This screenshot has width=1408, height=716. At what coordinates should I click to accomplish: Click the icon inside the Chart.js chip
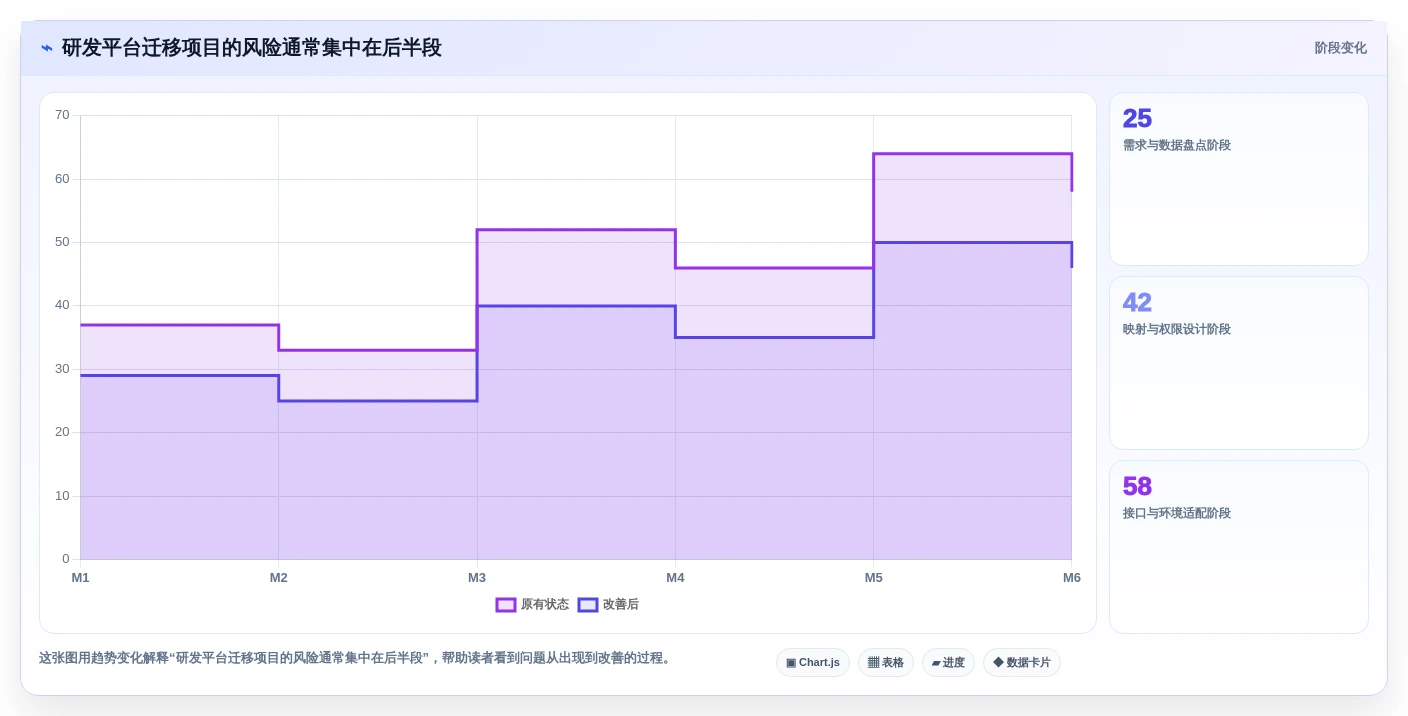pos(791,663)
